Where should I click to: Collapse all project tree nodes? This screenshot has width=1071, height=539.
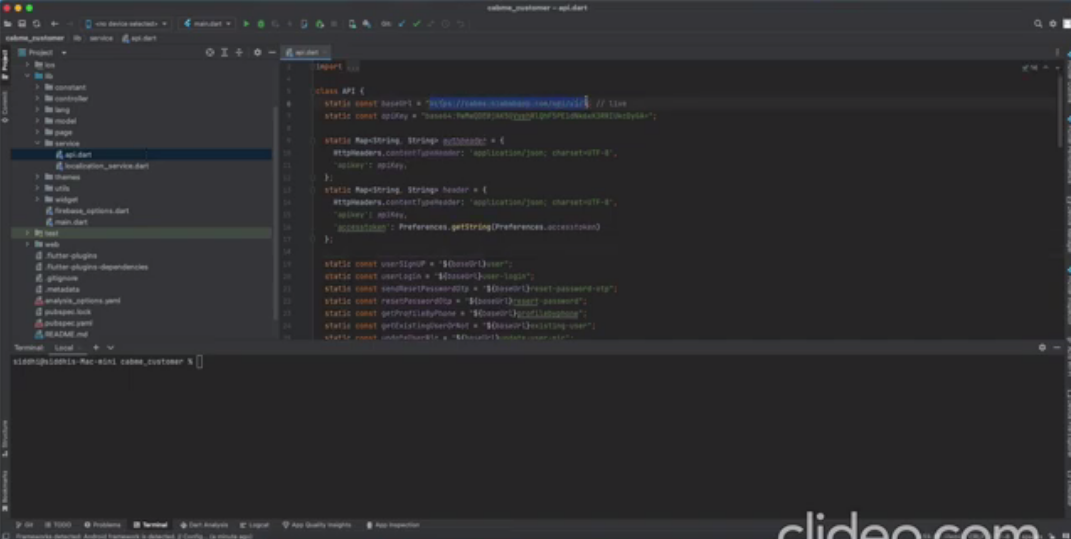[x=239, y=53]
